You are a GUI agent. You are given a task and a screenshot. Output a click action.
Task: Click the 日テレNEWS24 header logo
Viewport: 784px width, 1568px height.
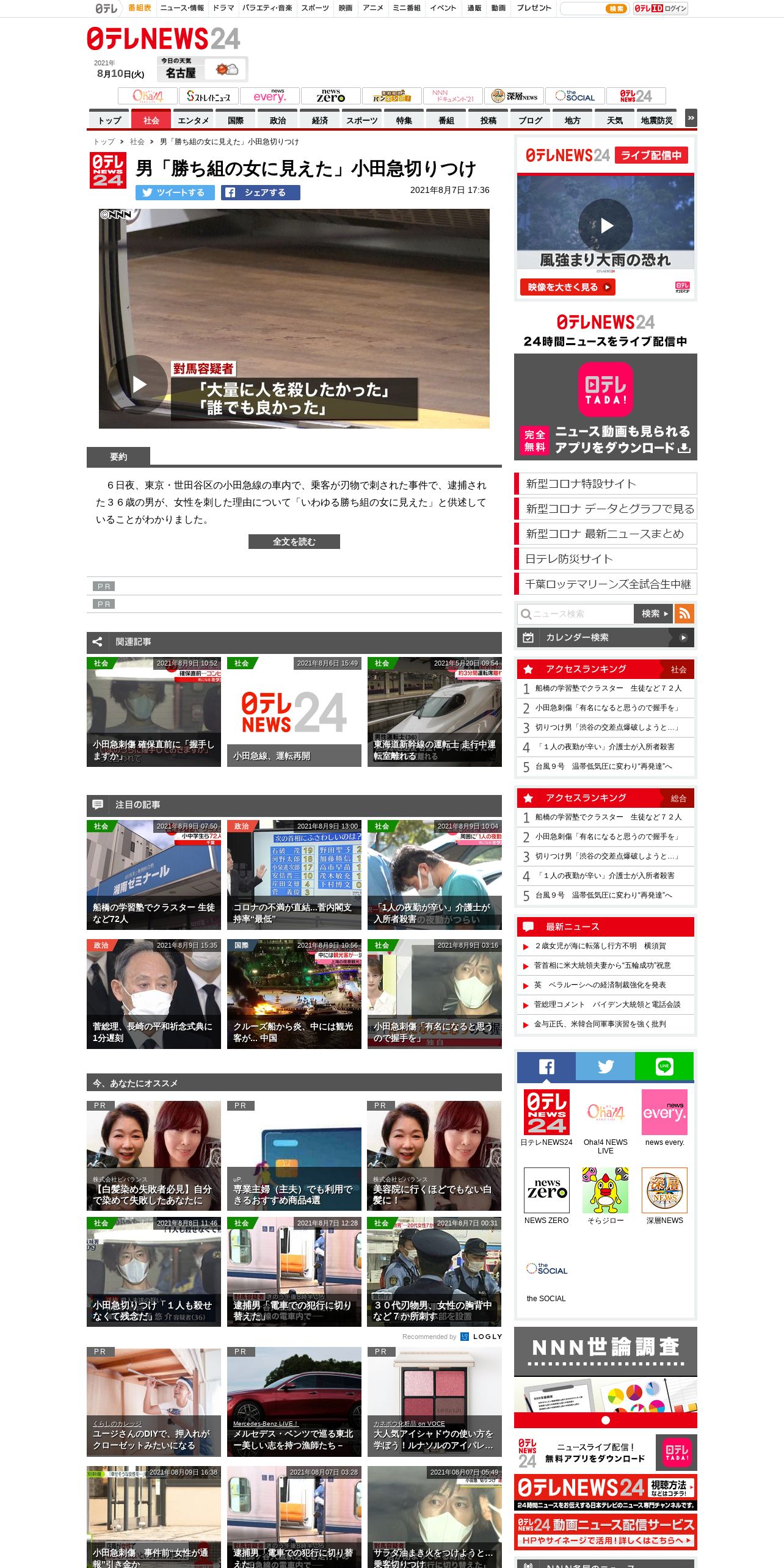click(164, 38)
